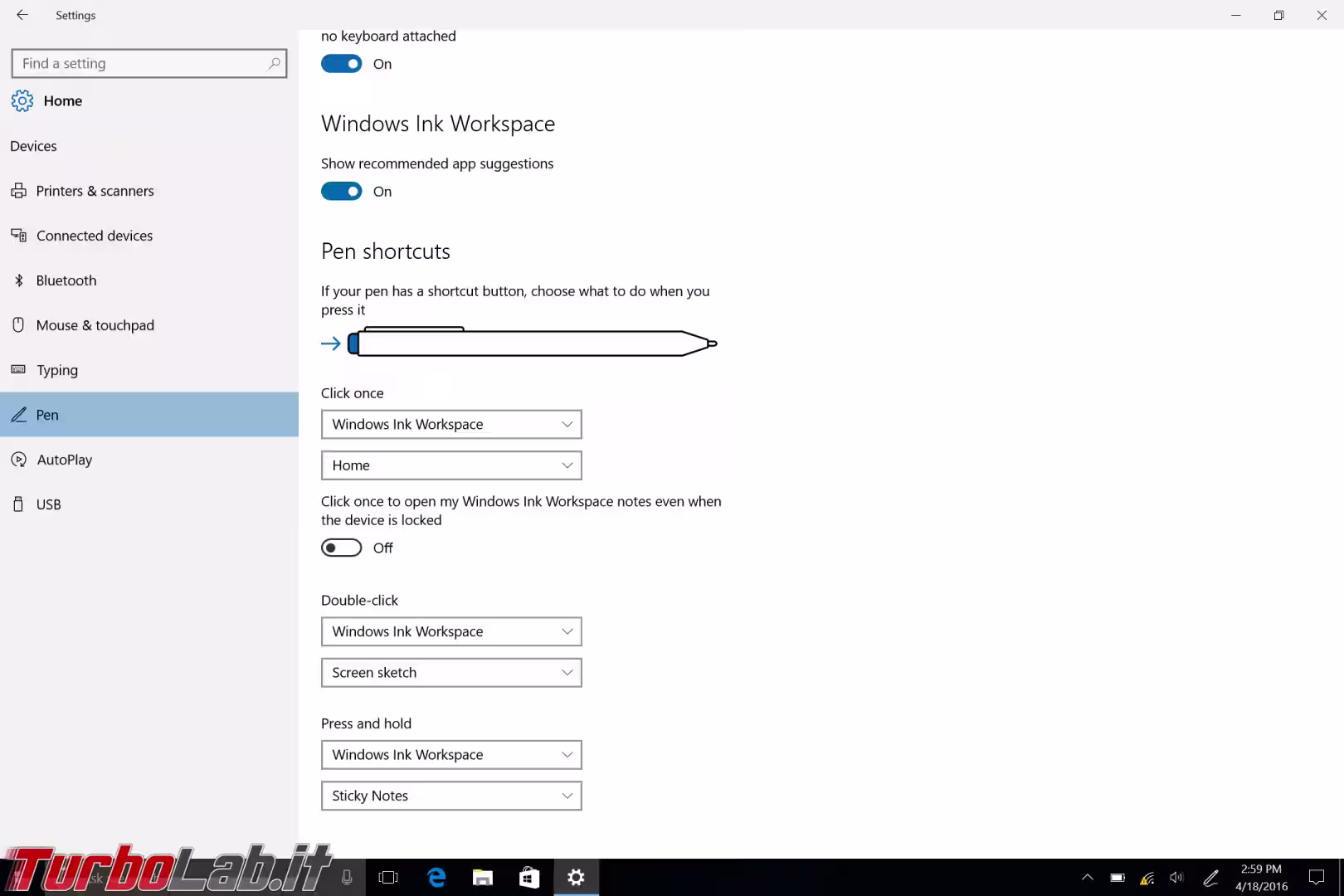Open Double-click Windows Ink Workspace dropdown
Image resolution: width=1344 pixels, height=896 pixels.
tap(451, 631)
